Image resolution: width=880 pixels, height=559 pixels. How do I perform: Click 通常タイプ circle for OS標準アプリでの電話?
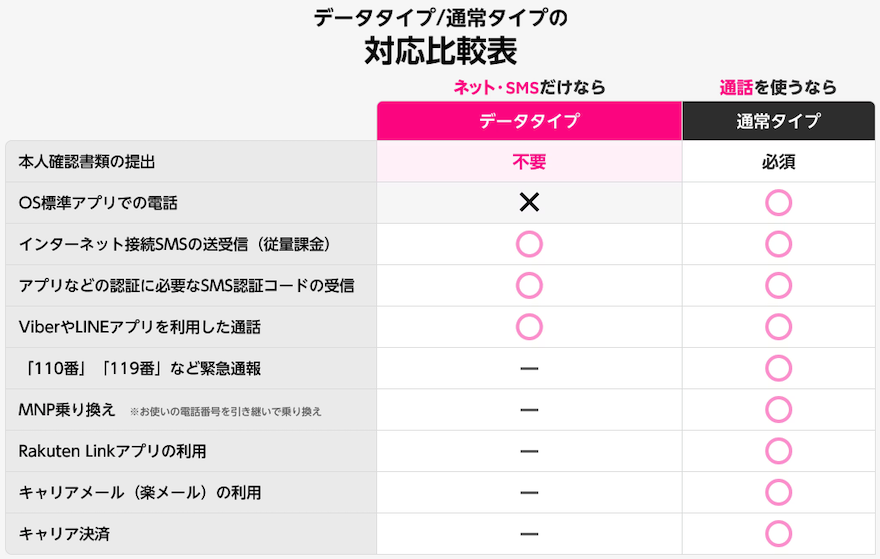(778, 203)
